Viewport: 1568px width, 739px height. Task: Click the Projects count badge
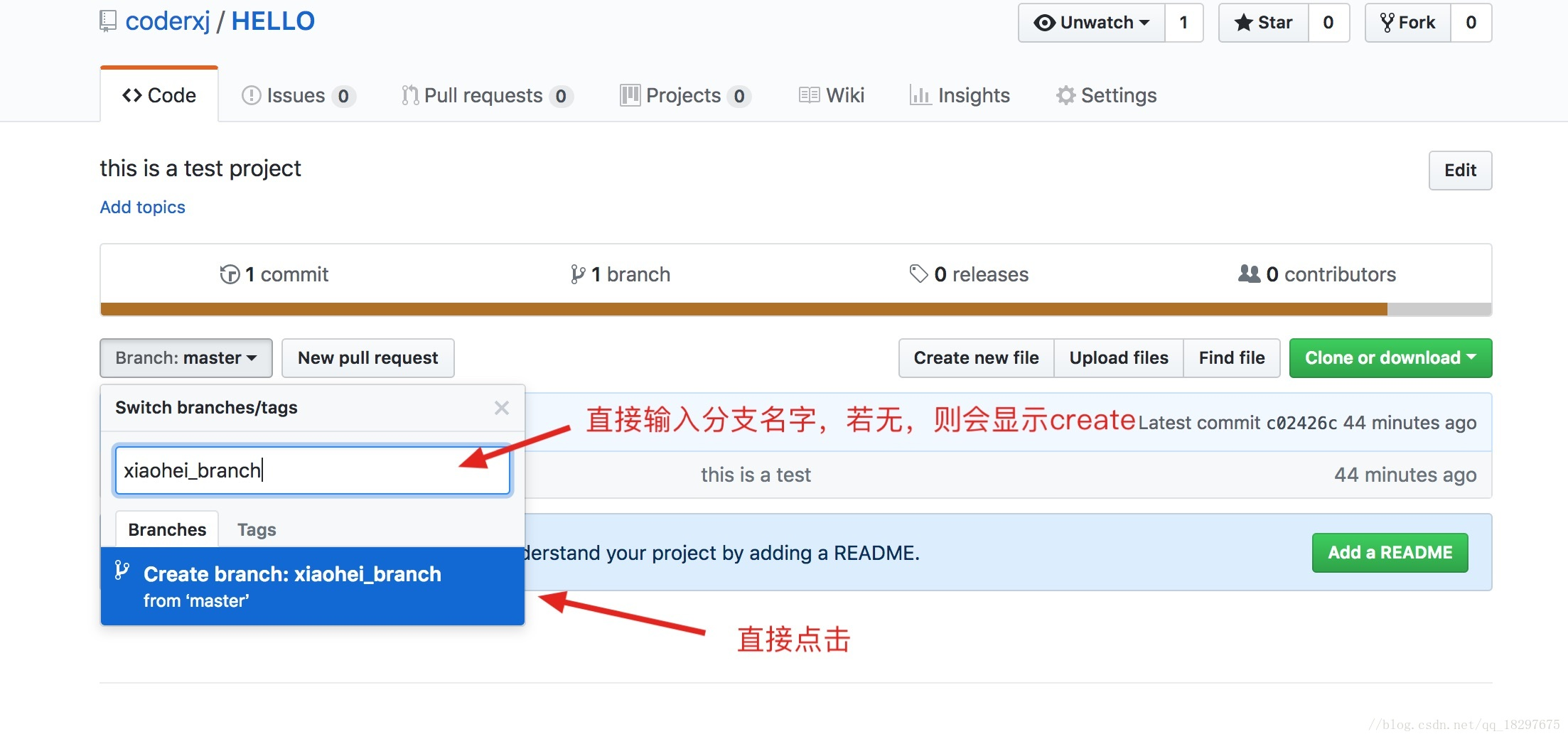[x=739, y=96]
